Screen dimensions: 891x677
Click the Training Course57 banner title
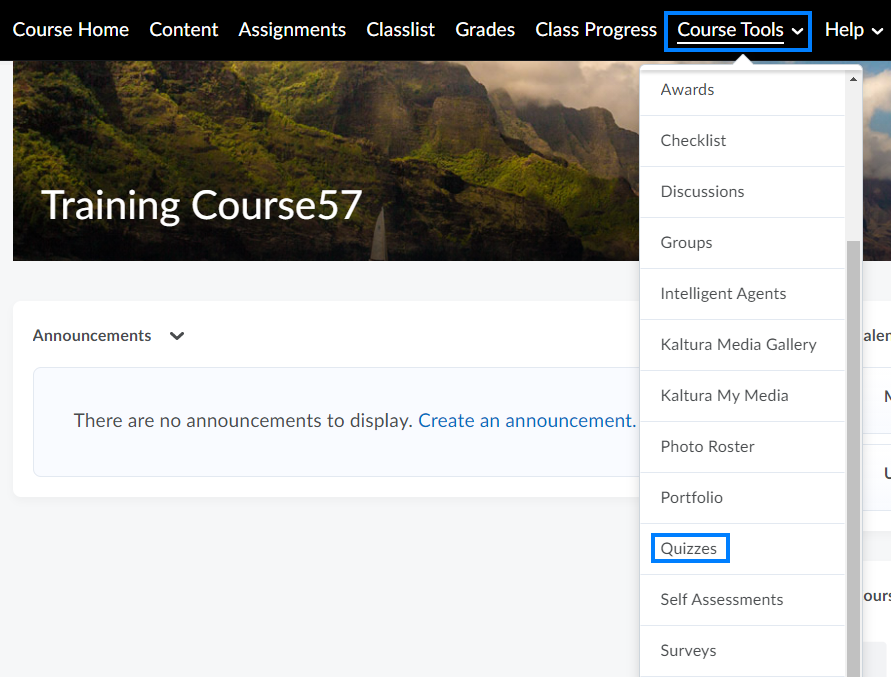[201, 205]
